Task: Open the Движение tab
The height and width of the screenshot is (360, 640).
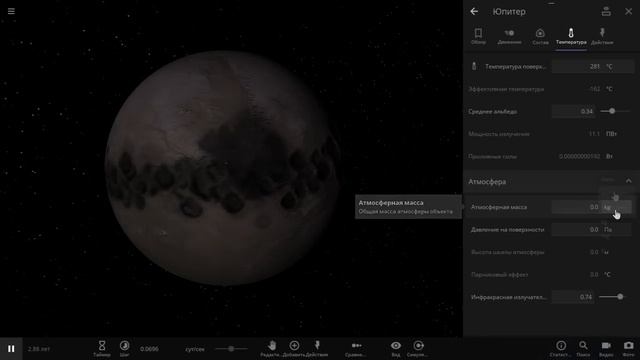Action: [x=509, y=36]
